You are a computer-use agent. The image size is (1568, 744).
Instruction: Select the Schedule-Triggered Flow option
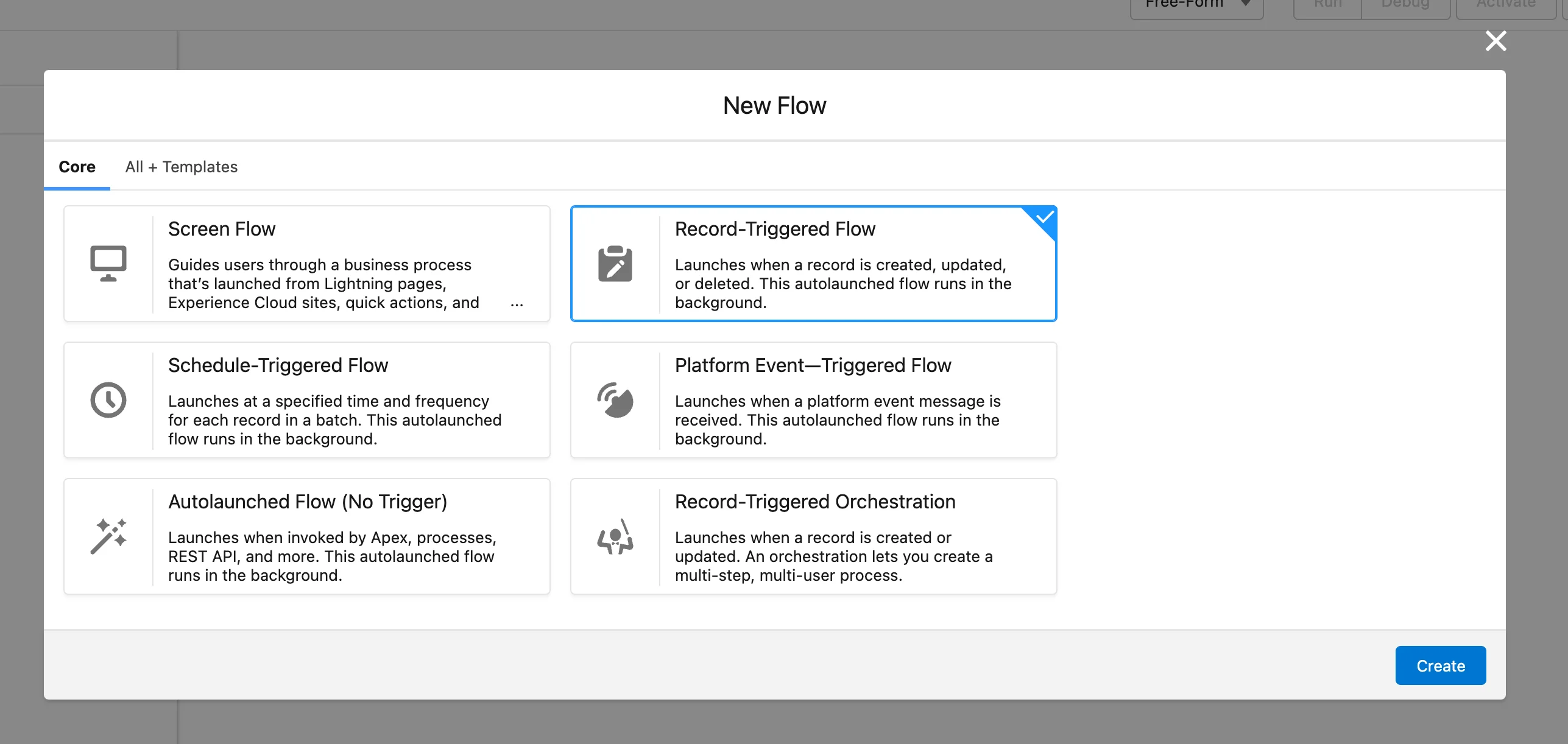tap(278, 365)
